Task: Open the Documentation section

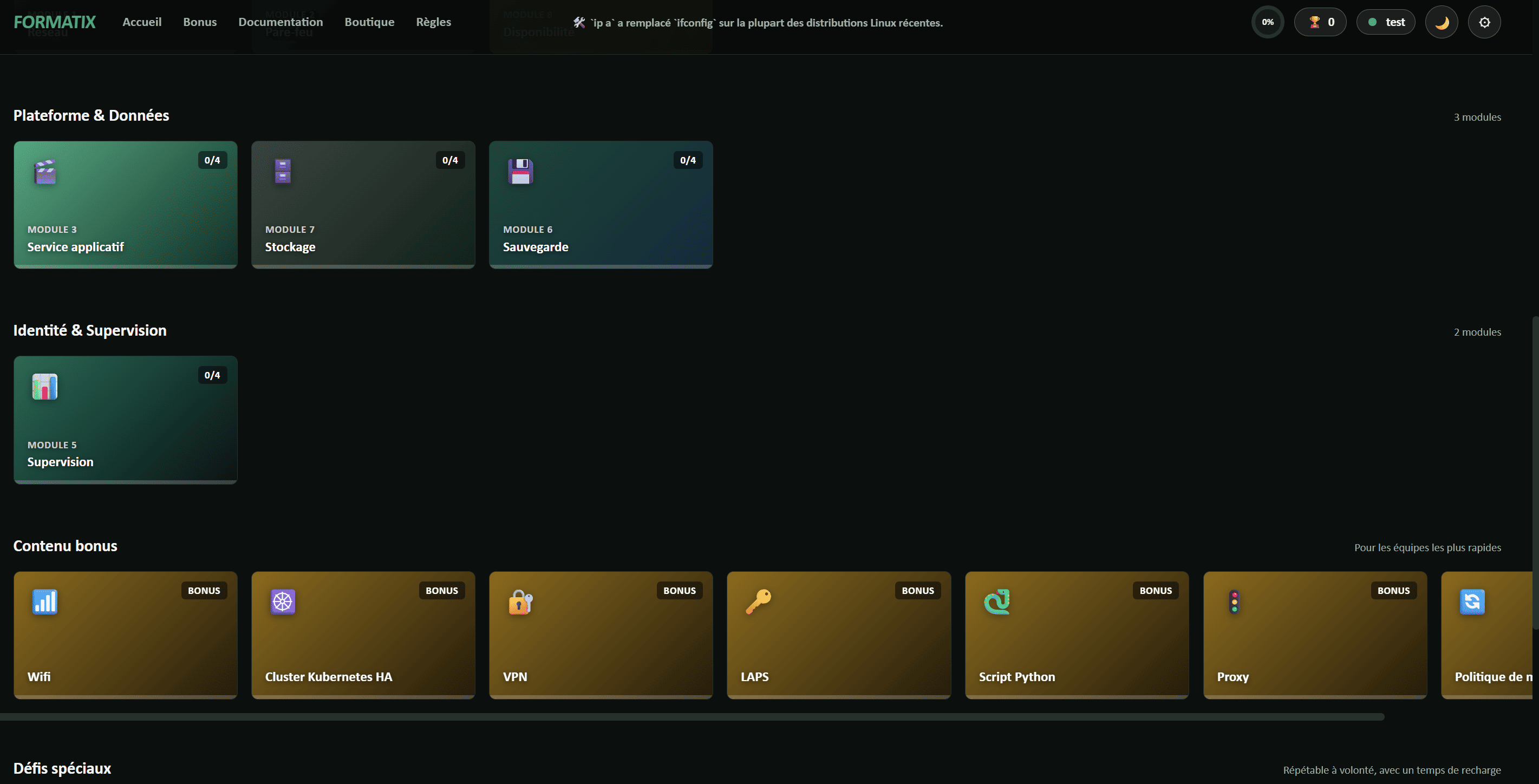Action: click(x=281, y=22)
